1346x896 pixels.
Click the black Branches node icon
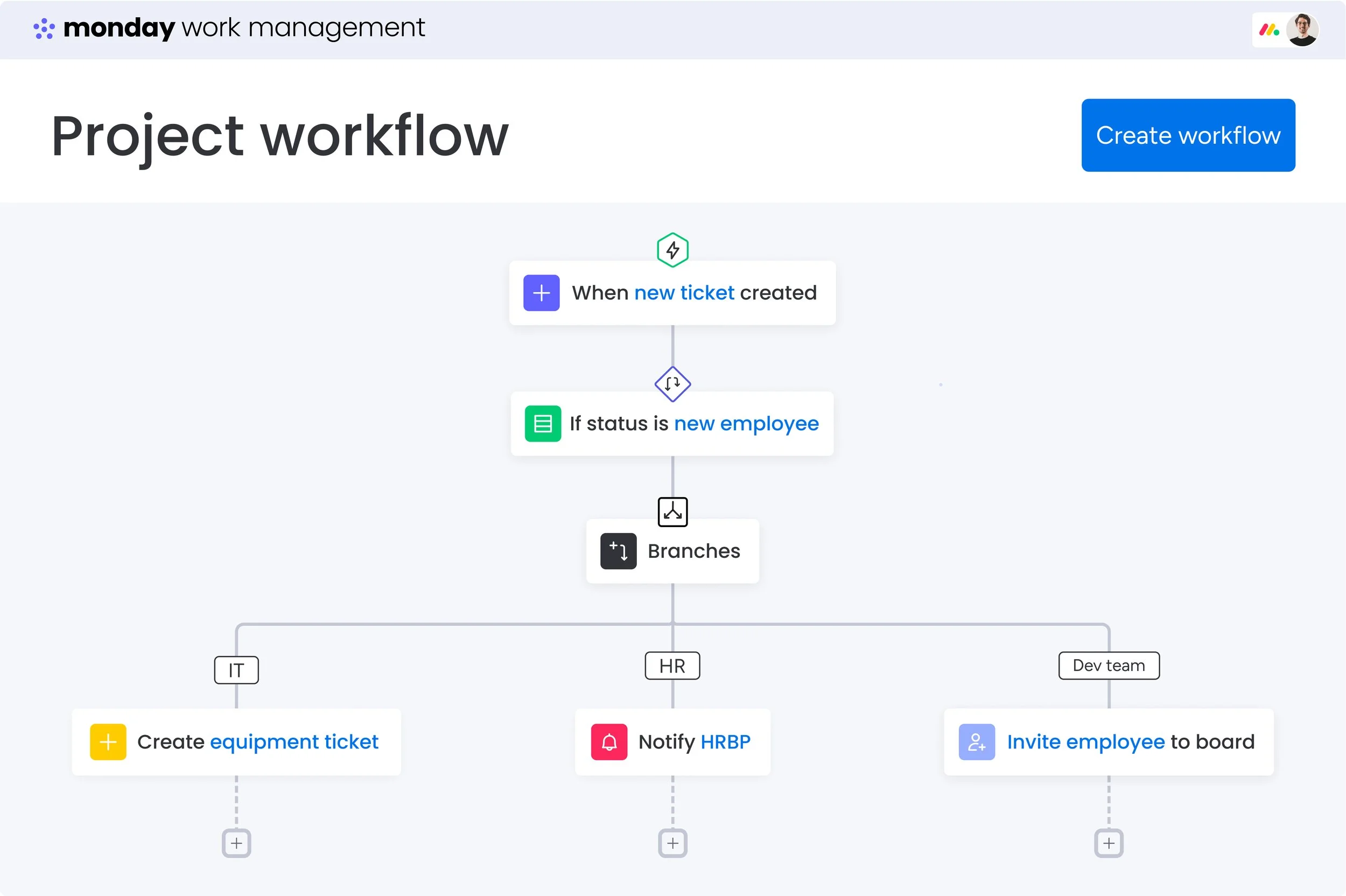click(x=618, y=551)
